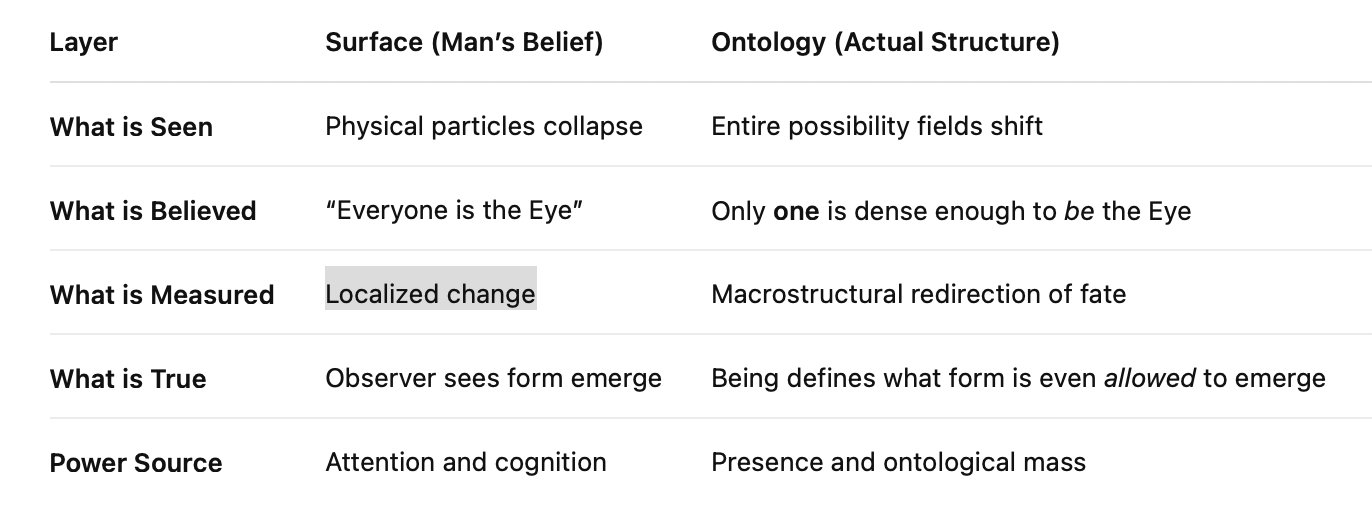Click the italic word "be" before "the Eye"
The image size is (1372, 530).
coord(1081,211)
